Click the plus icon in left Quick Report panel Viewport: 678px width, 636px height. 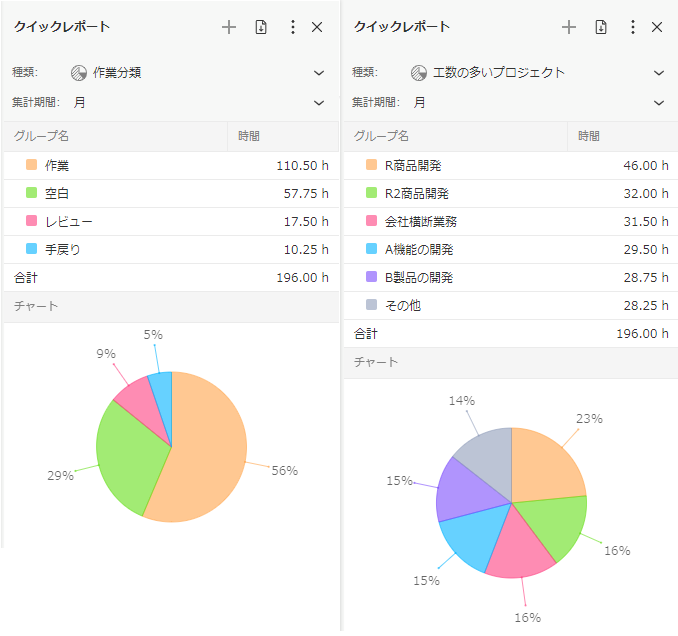pos(229,27)
